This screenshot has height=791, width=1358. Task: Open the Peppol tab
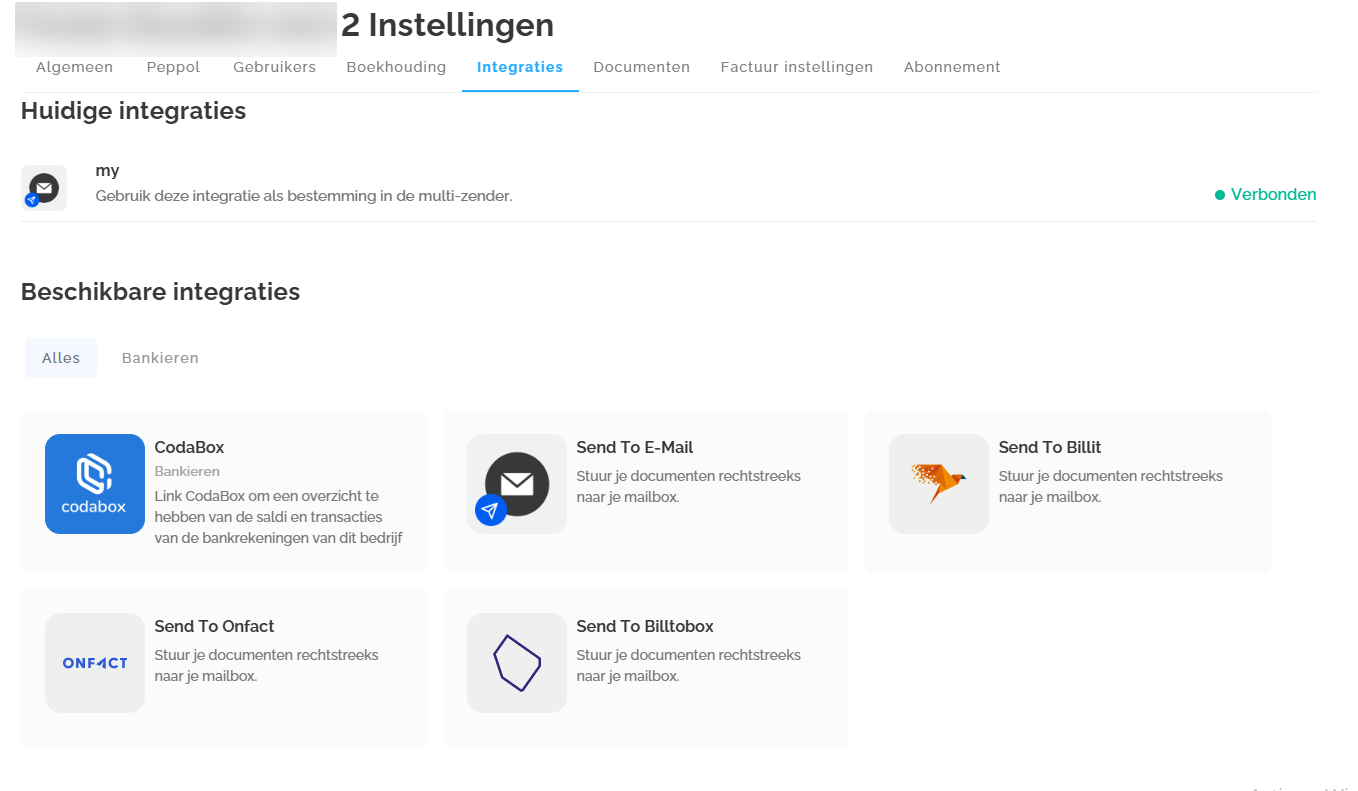point(173,67)
